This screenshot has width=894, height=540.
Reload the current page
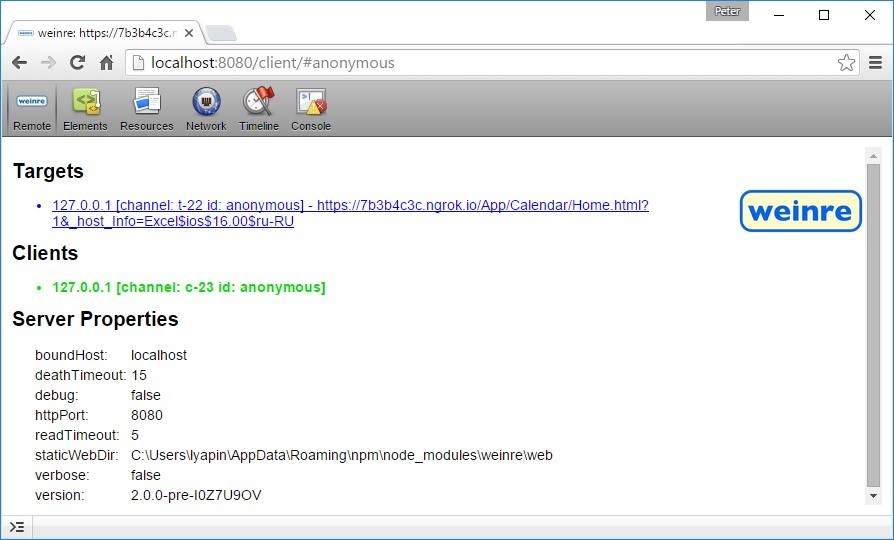78,63
